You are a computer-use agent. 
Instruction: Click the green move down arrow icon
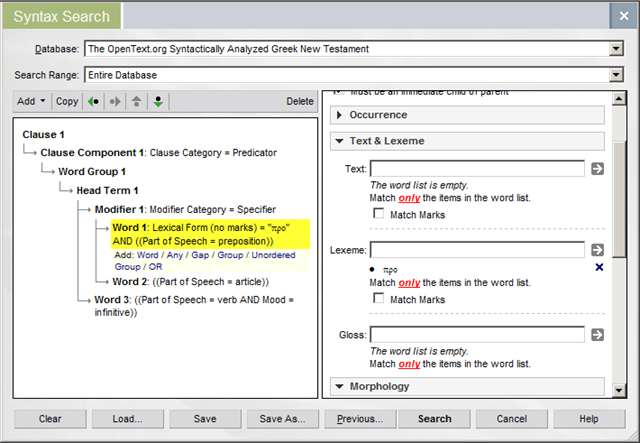tap(158, 101)
